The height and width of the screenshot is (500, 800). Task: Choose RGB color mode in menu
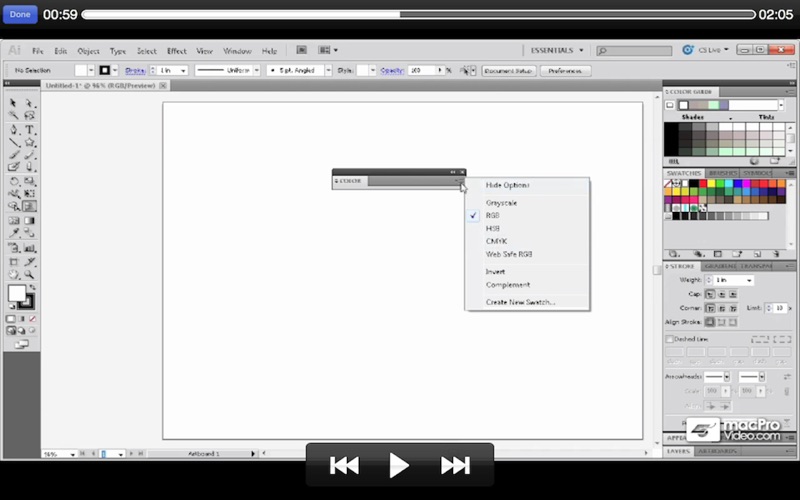(493, 215)
